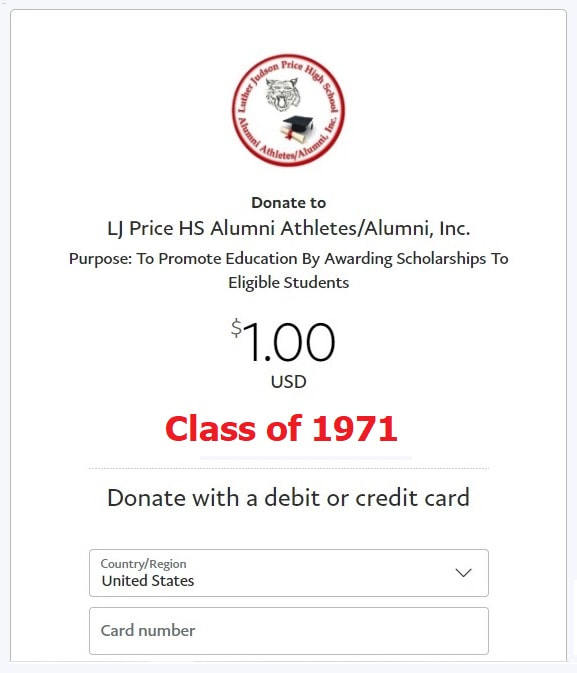Click the USD currency label
Image resolution: width=577 pixels, height=673 pixels.
pos(288,382)
